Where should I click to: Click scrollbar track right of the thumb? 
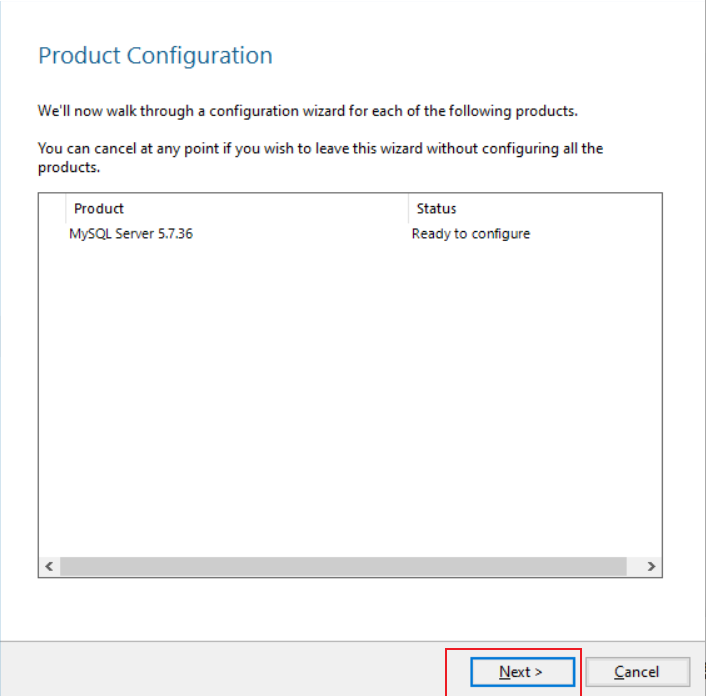click(633, 566)
